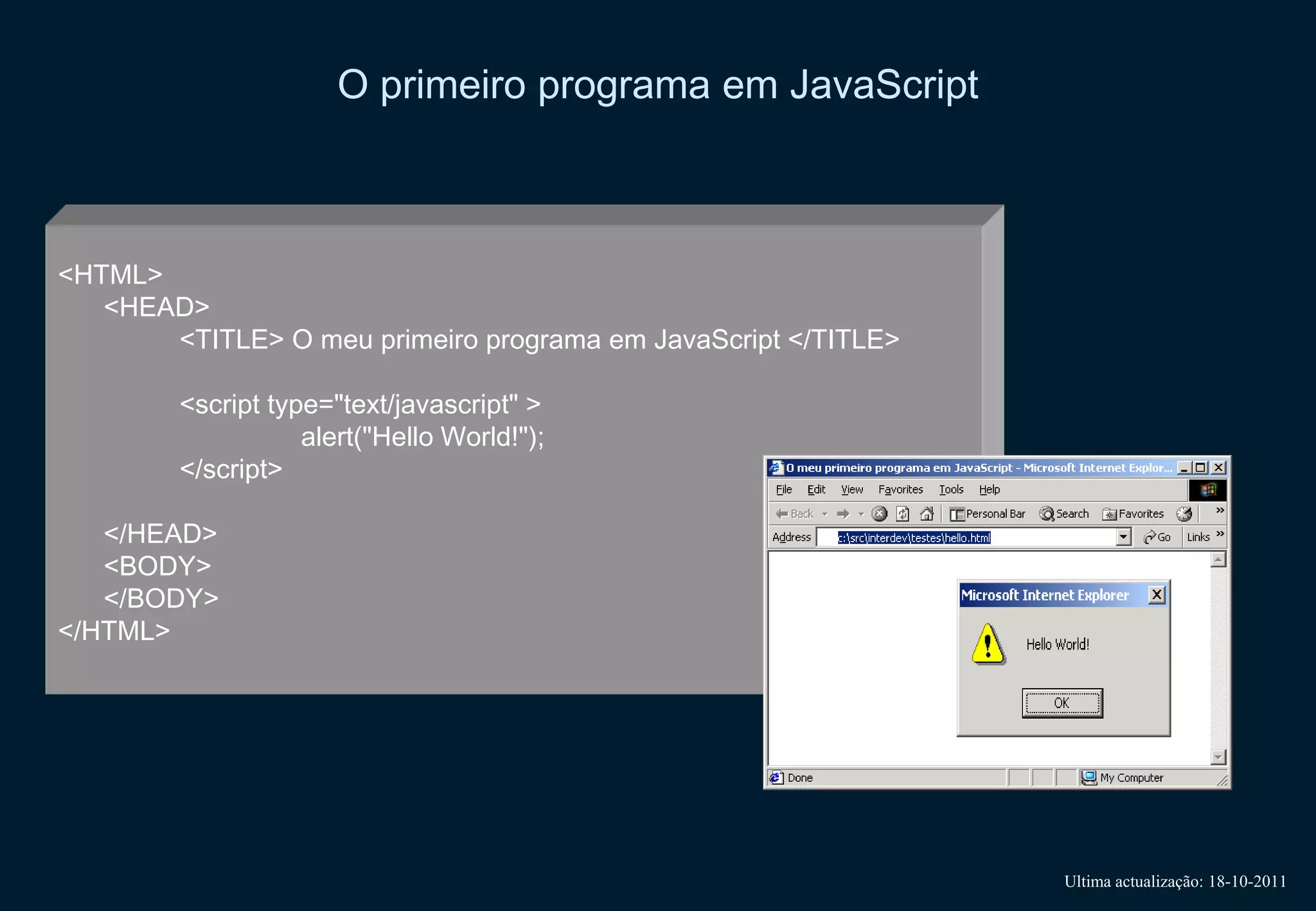
Task: Expand the Back history dropdown arrow
Action: point(824,514)
